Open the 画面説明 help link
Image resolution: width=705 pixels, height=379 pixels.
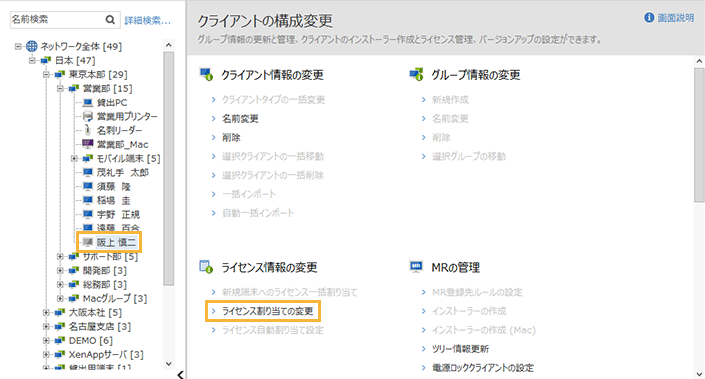tap(675, 18)
